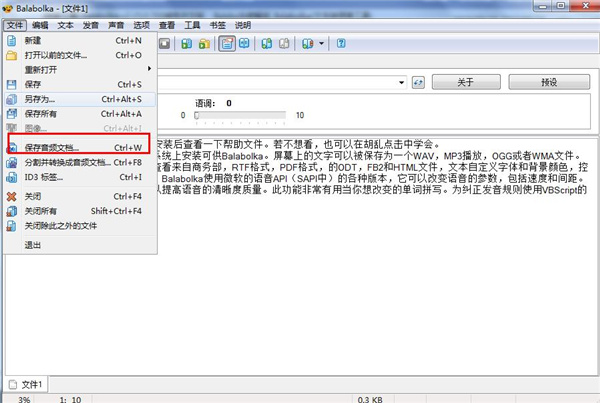Click the 保存 floppy disk icon
This screenshot has width=600, height=403.
click(12, 84)
